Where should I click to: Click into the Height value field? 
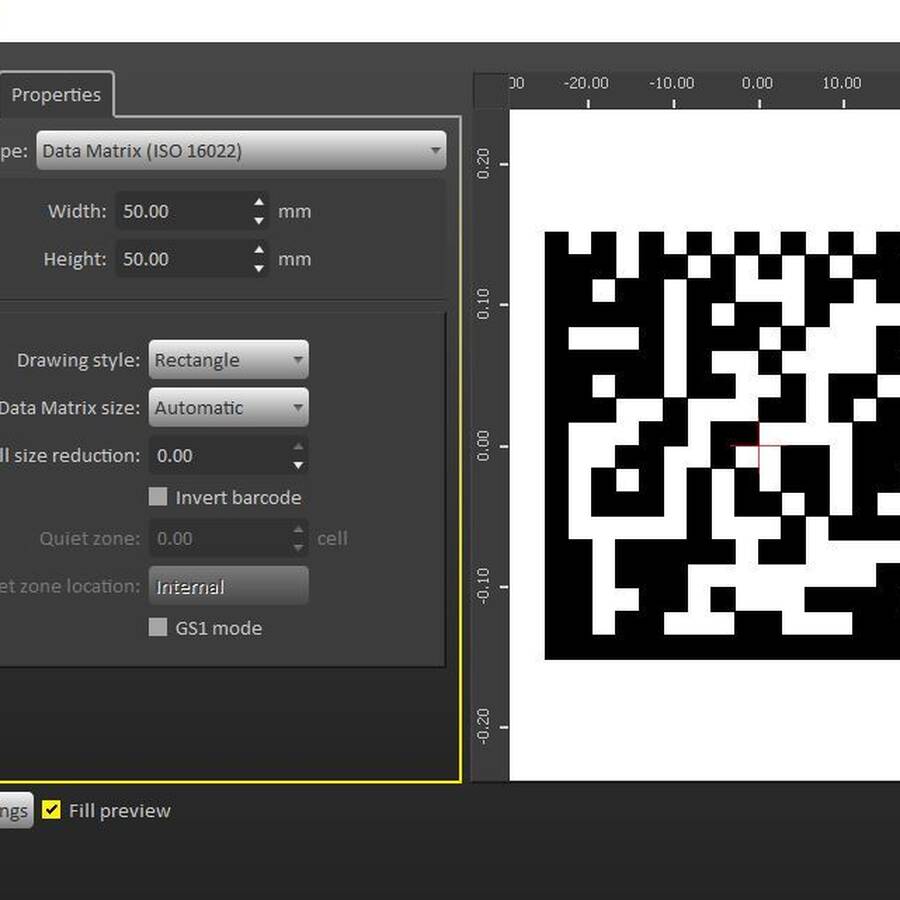click(x=184, y=259)
